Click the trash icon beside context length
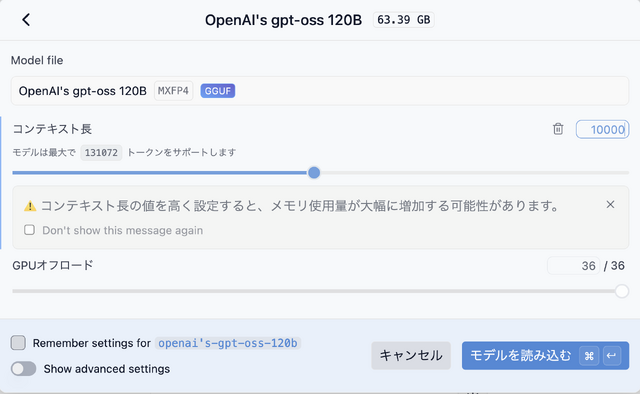 (x=558, y=129)
